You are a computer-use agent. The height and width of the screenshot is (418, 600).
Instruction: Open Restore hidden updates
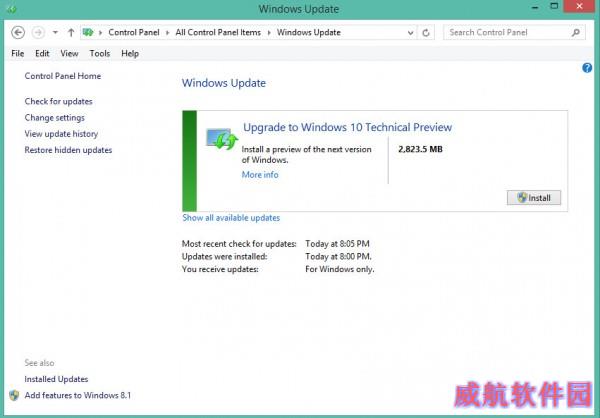click(x=68, y=150)
